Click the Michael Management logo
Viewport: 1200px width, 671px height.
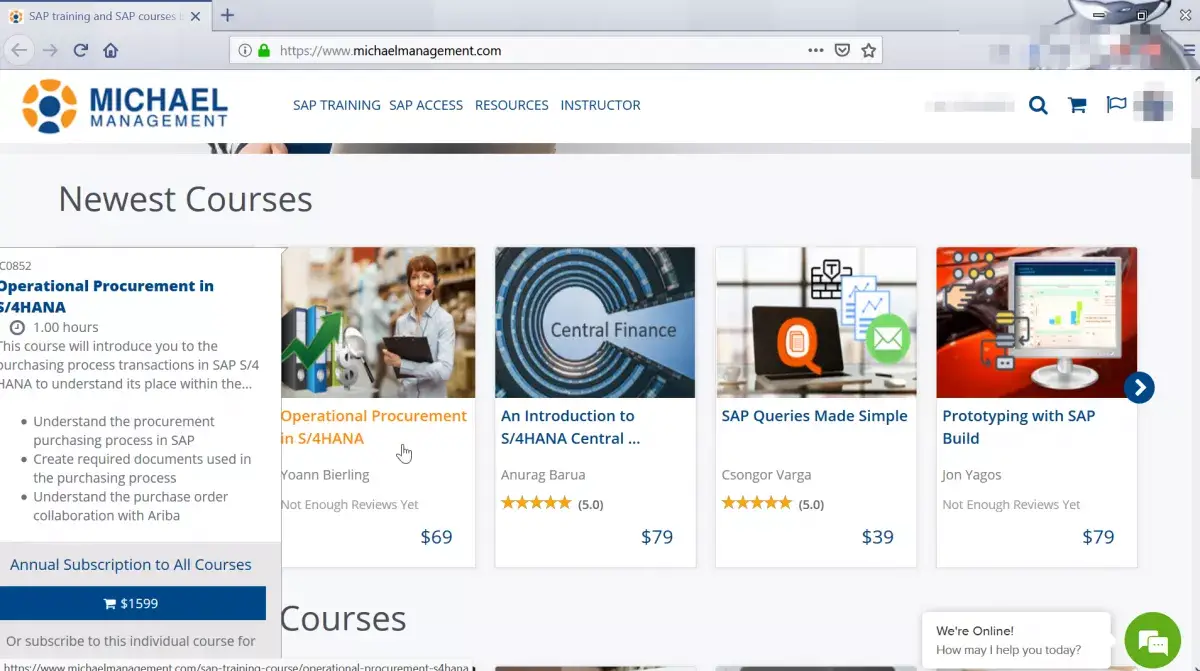tap(125, 106)
